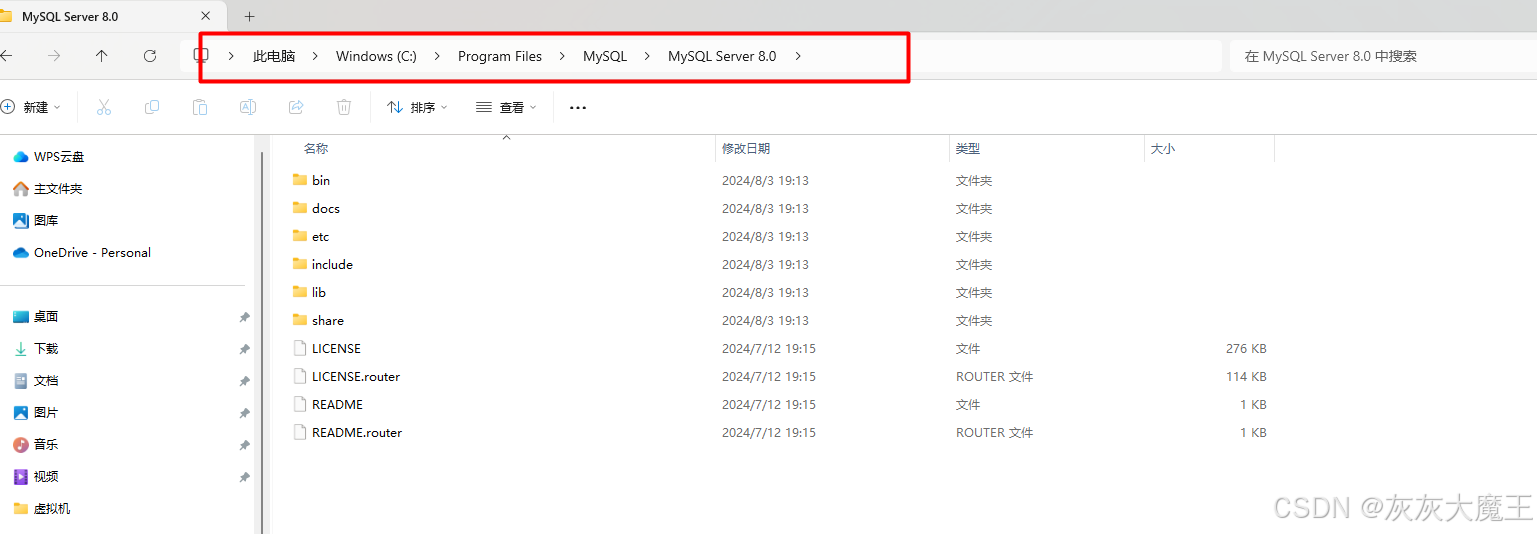1537x534 pixels.
Task: Expand chevron after Windows (C:) breadcrumb
Action: click(438, 56)
